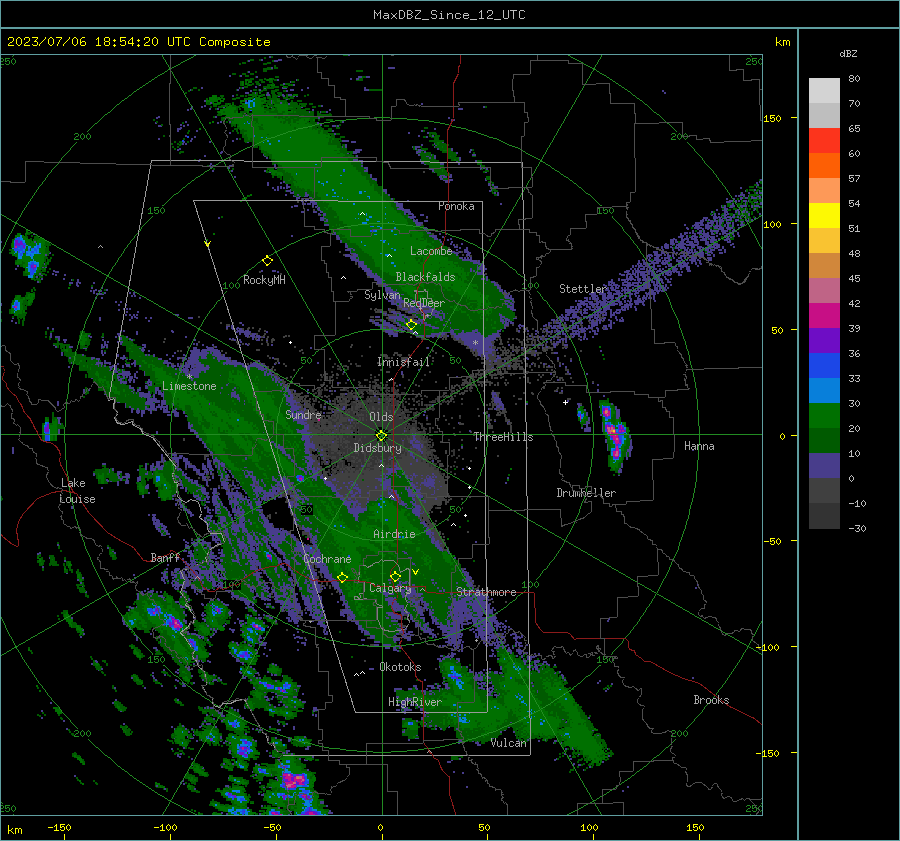Click the Sylvan city label
This screenshot has width=900, height=841.
[x=382, y=295]
